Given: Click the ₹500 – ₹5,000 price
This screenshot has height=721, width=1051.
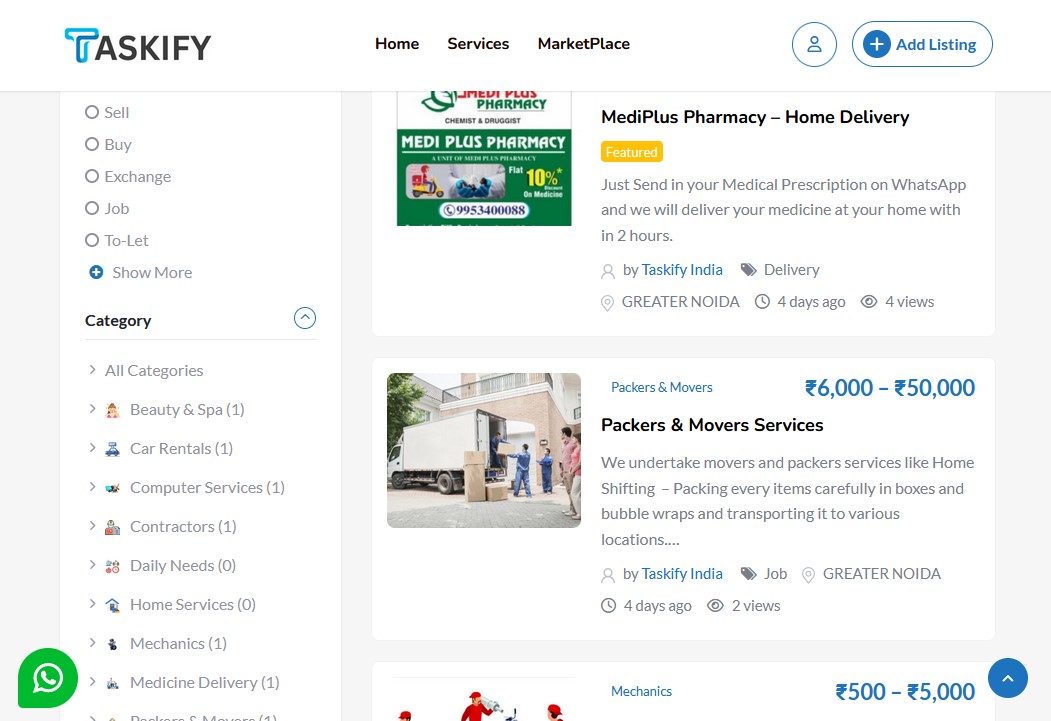Looking at the screenshot, I should click(905, 692).
